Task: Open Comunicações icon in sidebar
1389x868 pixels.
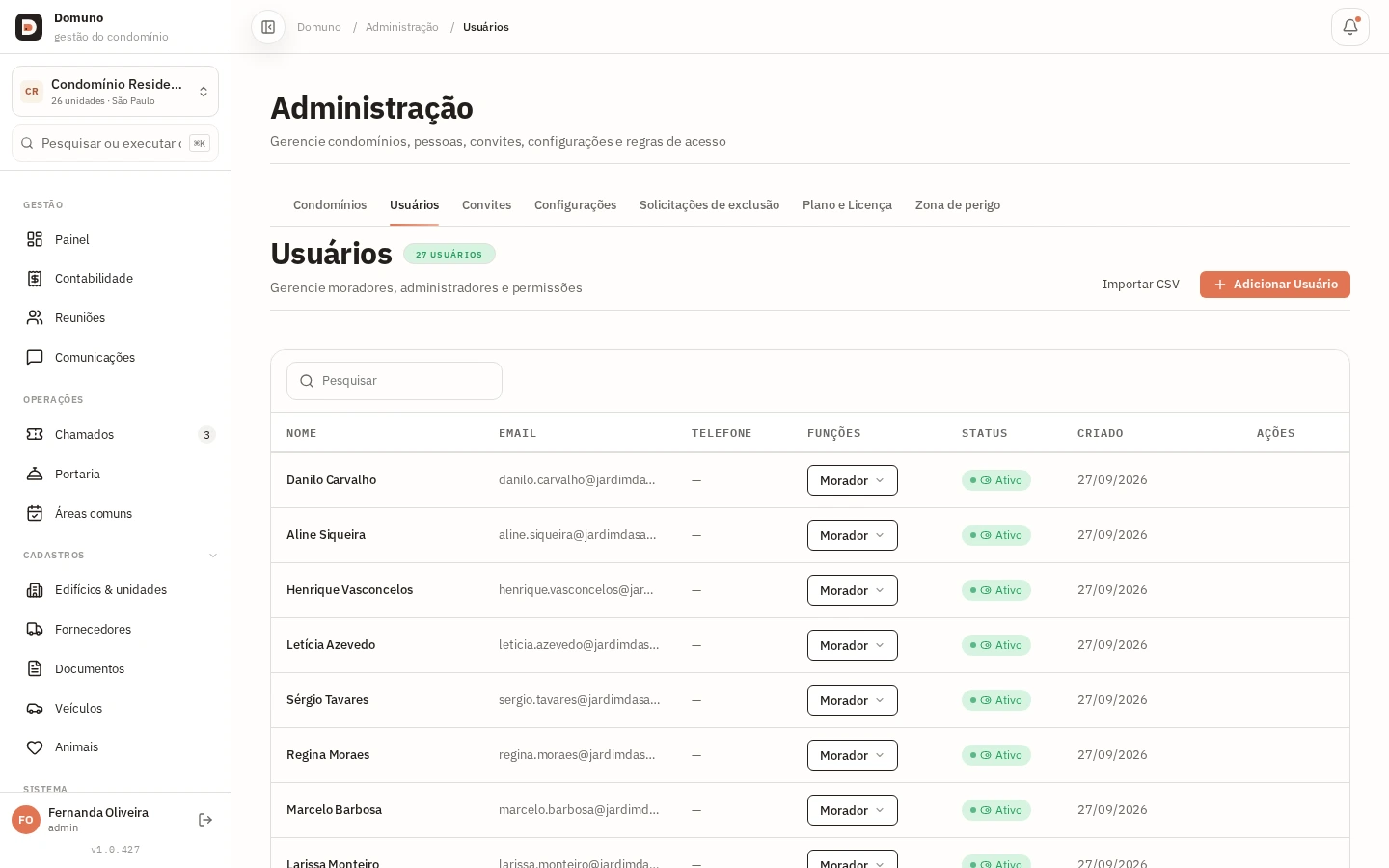Action: [x=35, y=357]
